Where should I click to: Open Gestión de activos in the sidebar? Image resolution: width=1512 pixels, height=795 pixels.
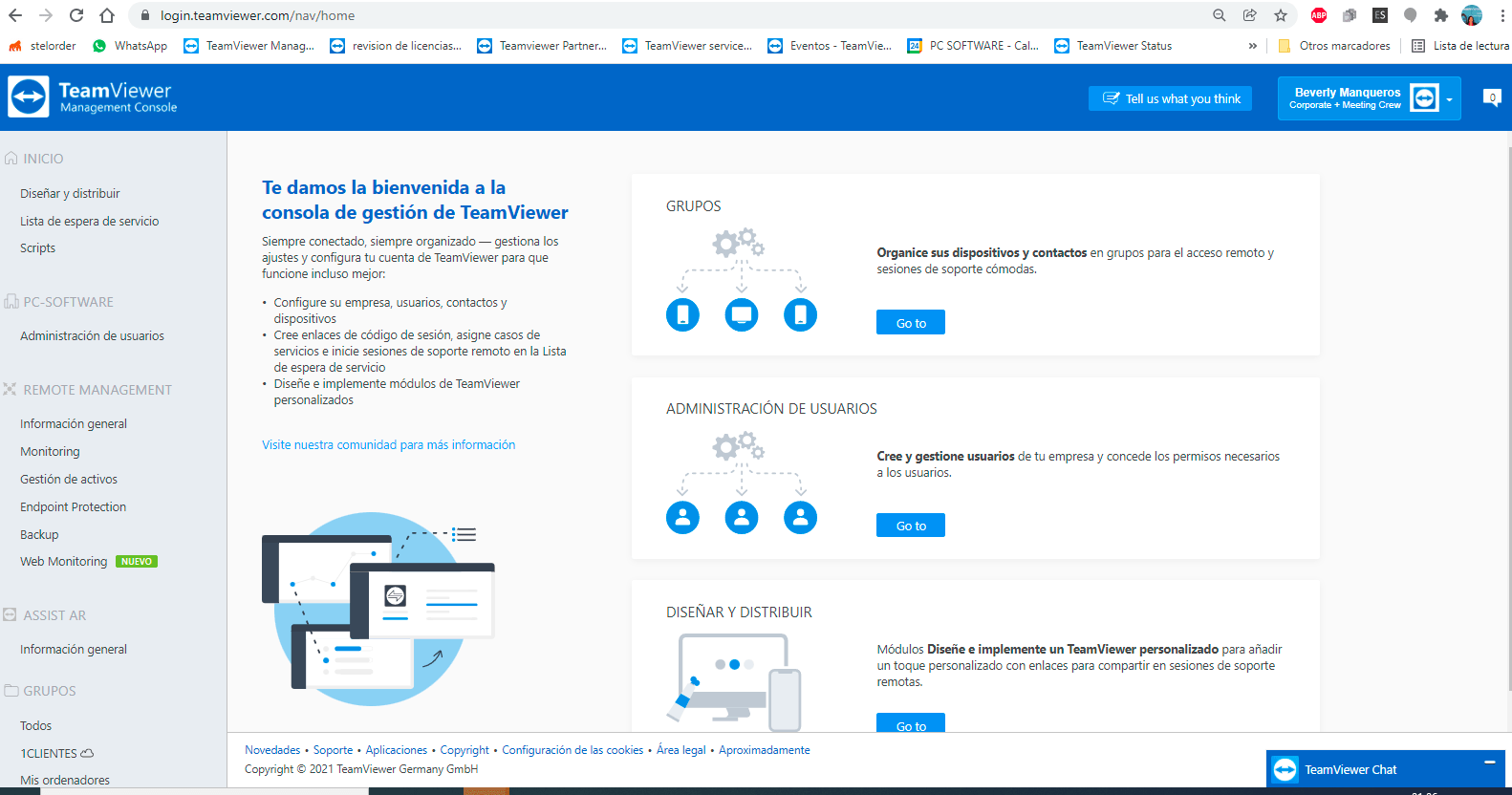pyautogui.click(x=69, y=479)
